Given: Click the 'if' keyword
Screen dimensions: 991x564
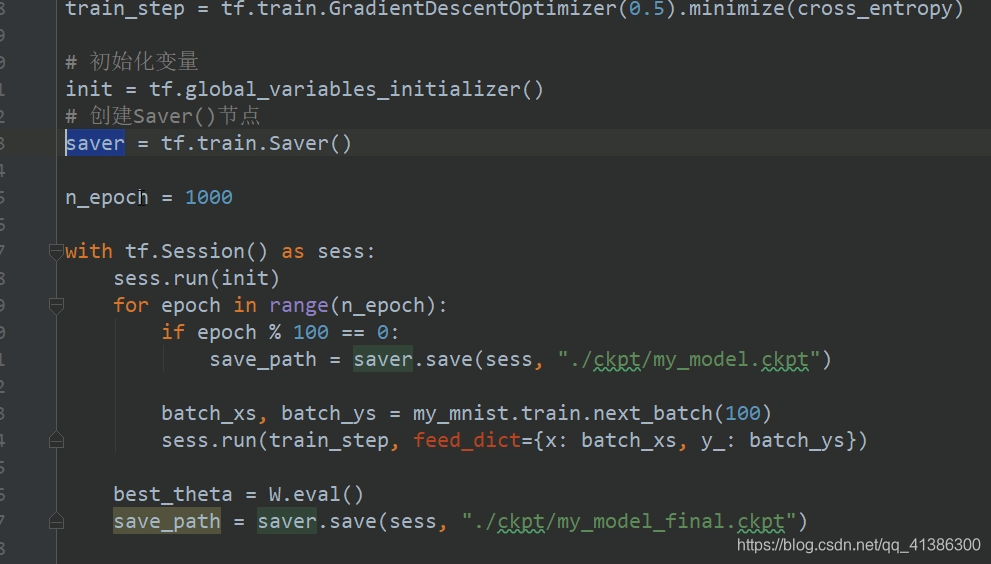Looking at the screenshot, I should 173,333.
